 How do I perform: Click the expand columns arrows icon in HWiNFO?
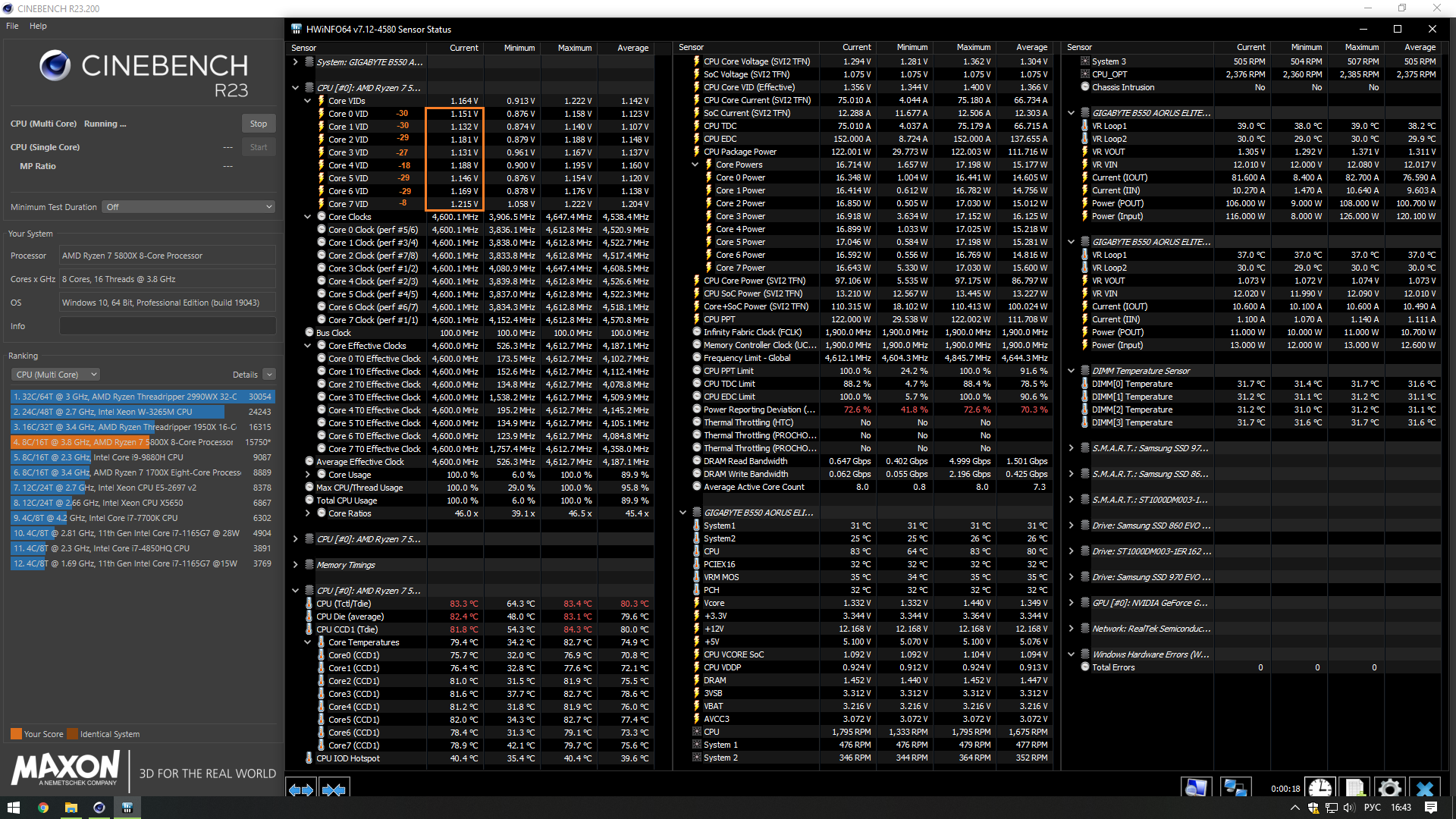tap(301, 789)
